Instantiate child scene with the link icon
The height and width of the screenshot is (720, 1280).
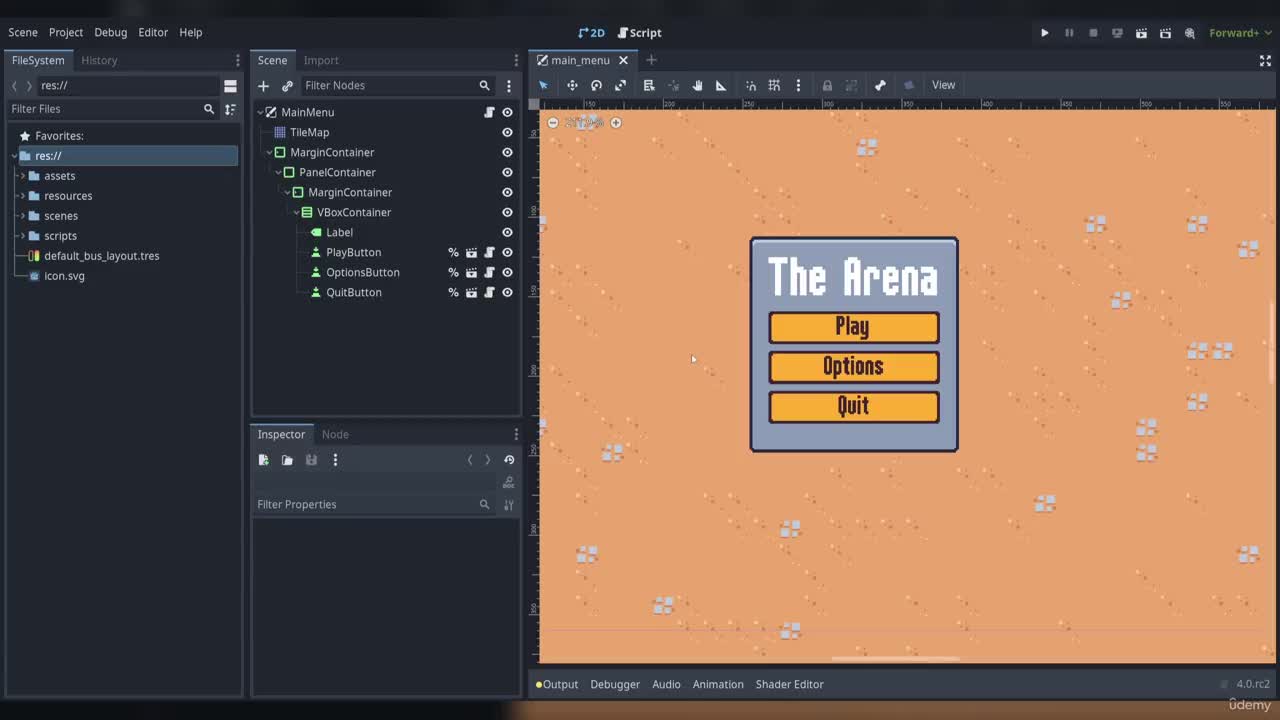click(287, 86)
